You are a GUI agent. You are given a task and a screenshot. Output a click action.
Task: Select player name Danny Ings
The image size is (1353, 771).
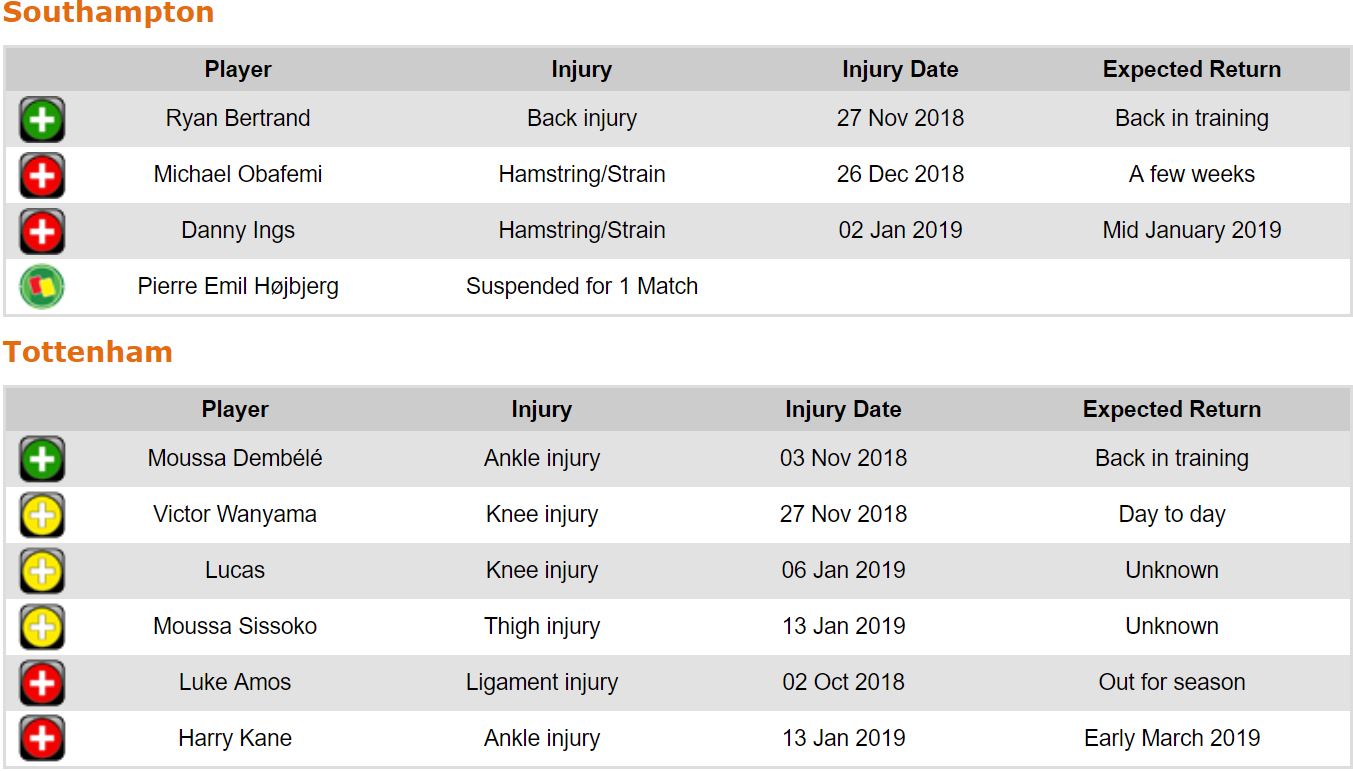click(x=238, y=231)
